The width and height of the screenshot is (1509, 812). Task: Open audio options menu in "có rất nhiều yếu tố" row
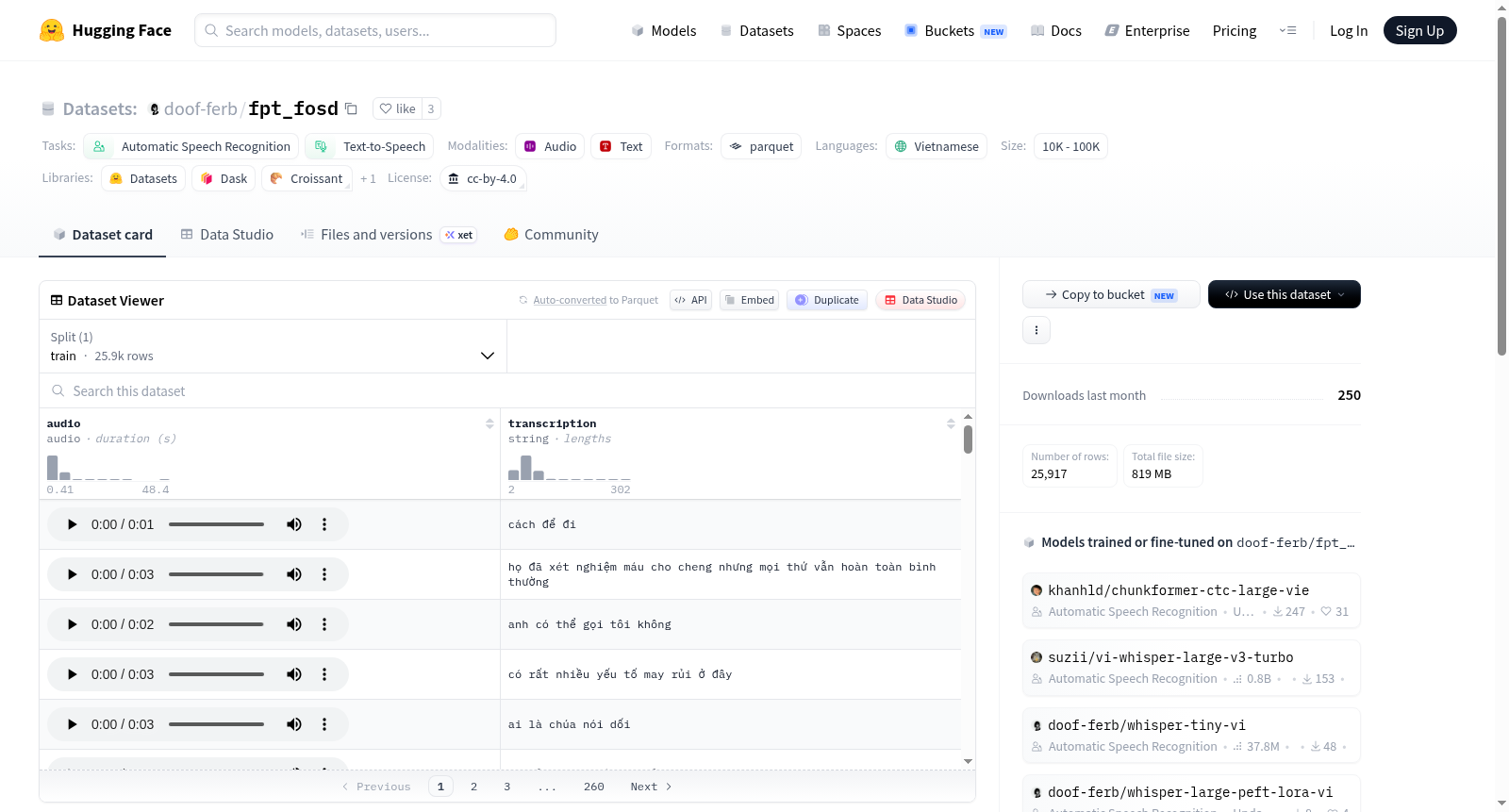[x=324, y=674]
